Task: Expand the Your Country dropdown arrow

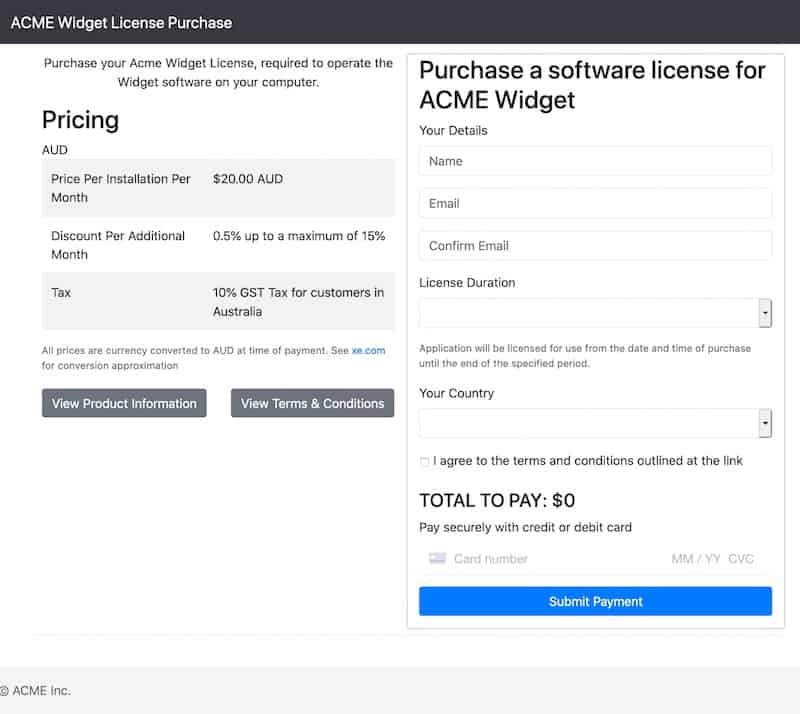Action: [765, 423]
